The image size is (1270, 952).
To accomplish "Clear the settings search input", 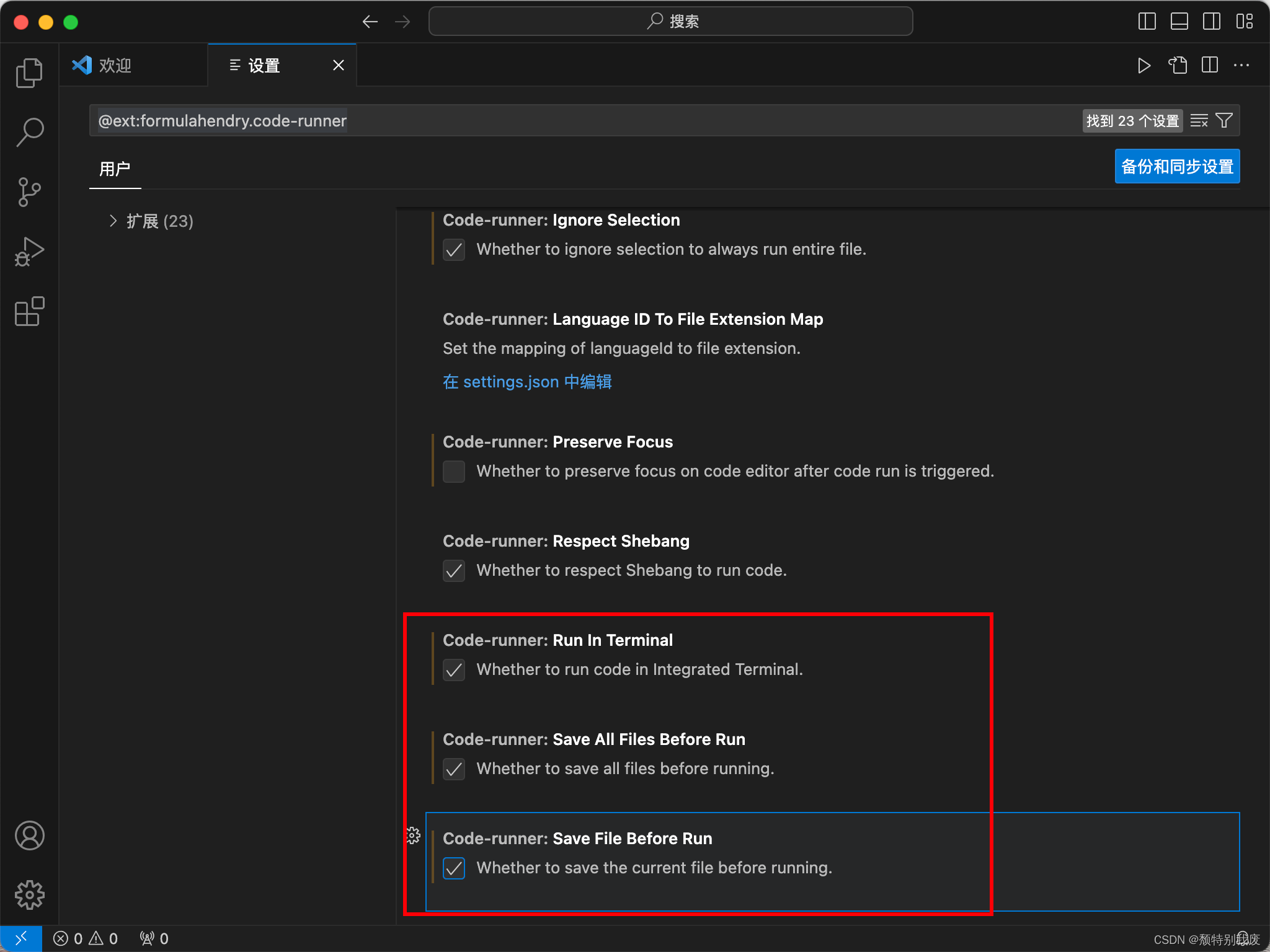I will [x=1199, y=120].
